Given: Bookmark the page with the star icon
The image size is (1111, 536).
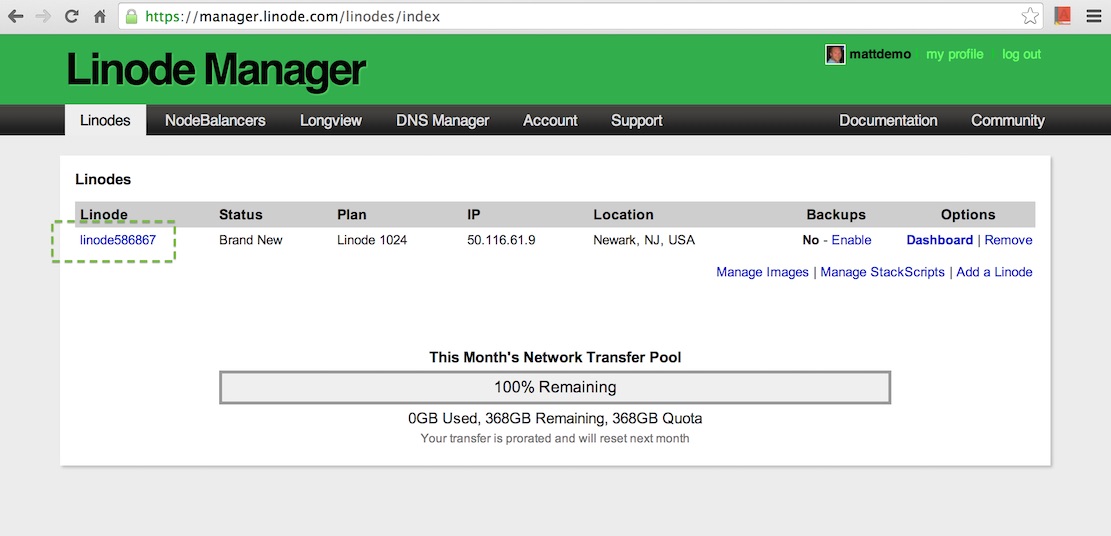Looking at the screenshot, I should pyautogui.click(x=1030, y=16).
